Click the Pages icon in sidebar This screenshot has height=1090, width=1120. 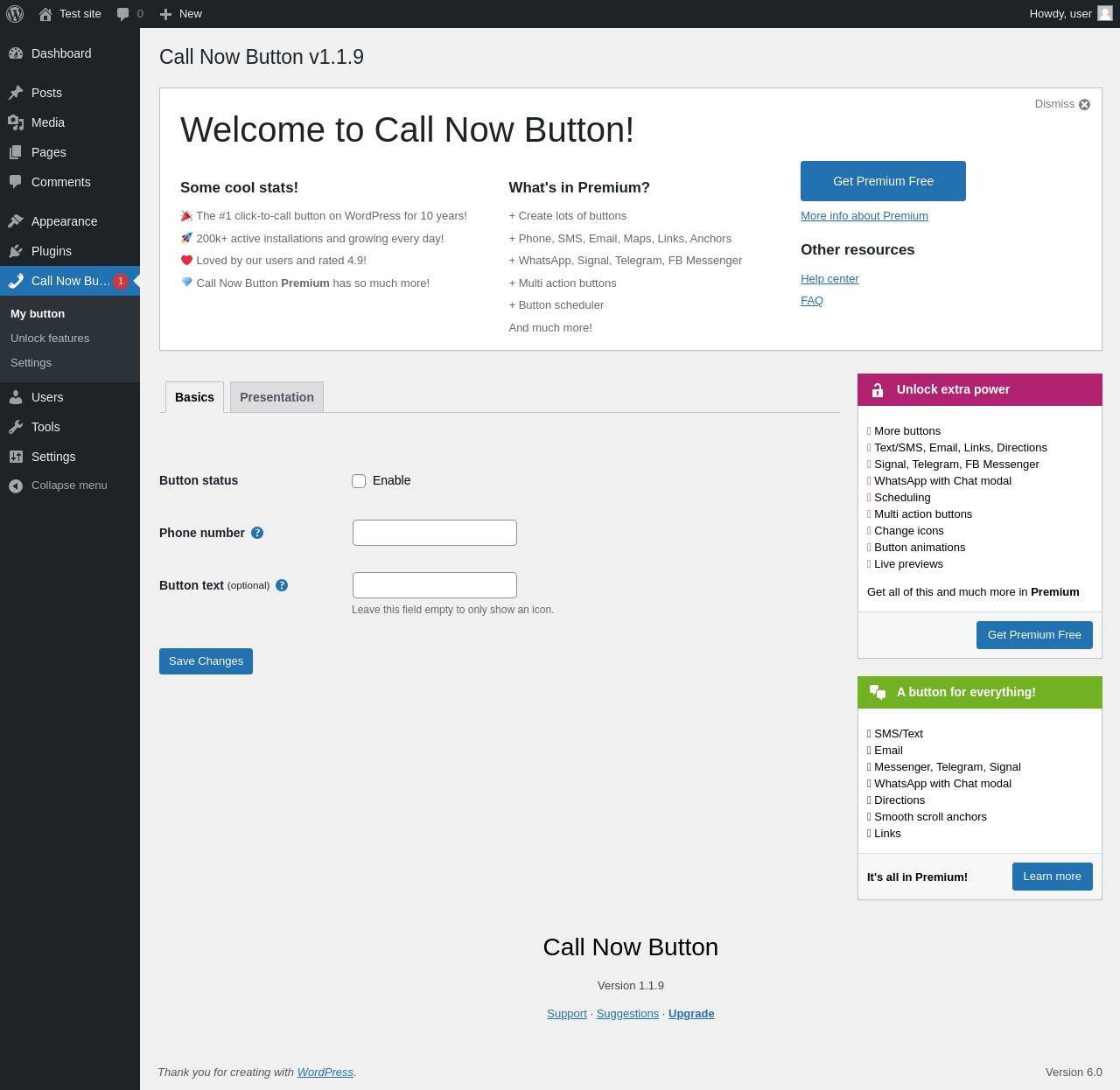16,152
